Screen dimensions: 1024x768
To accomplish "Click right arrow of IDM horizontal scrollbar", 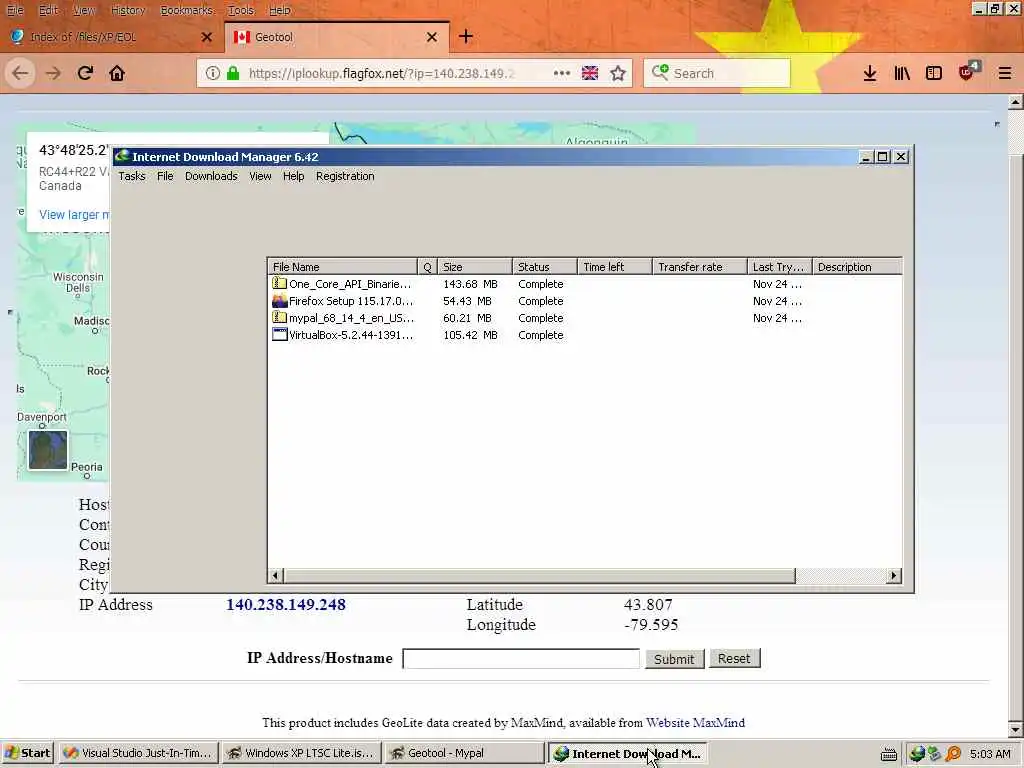I will tap(894, 575).
